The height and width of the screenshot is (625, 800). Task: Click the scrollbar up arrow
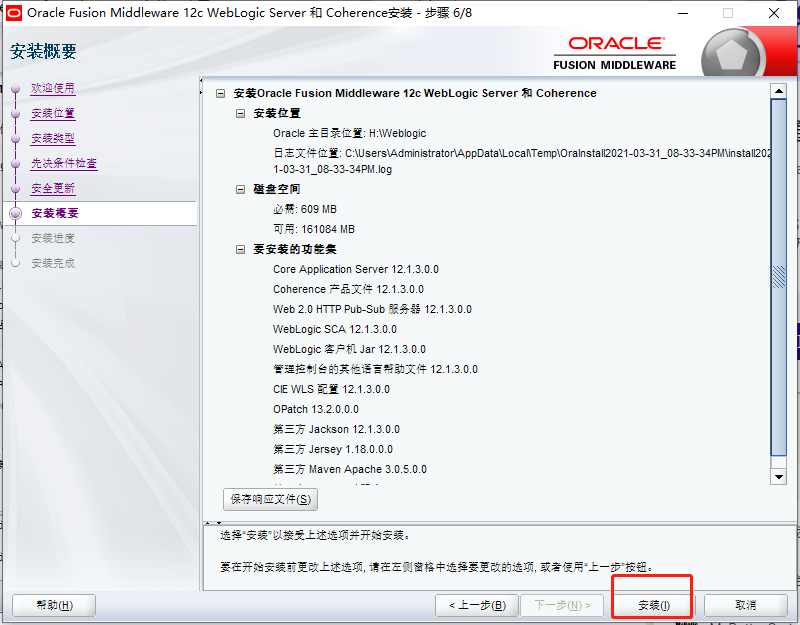click(x=779, y=91)
